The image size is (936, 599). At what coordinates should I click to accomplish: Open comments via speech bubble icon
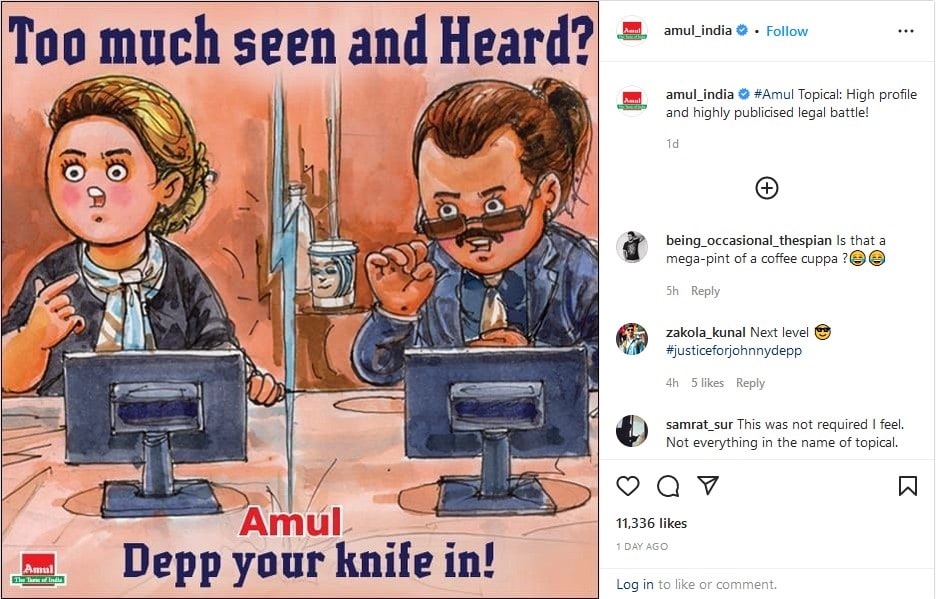(668, 486)
